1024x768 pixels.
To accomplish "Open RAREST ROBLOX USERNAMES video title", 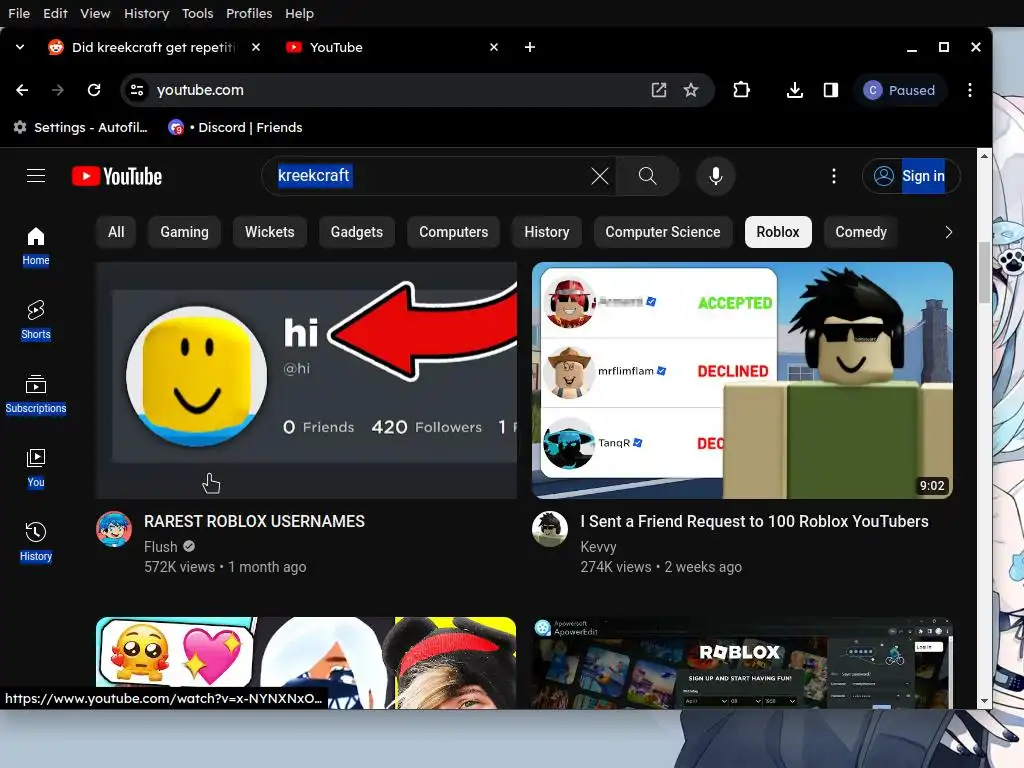I will (x=254, y=521).
